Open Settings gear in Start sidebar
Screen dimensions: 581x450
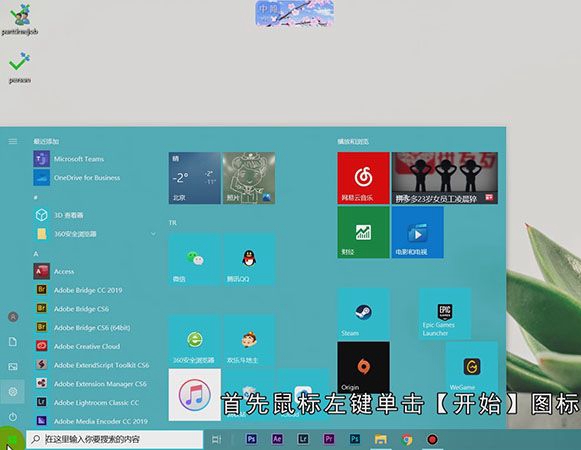click(x=13, y=391)
